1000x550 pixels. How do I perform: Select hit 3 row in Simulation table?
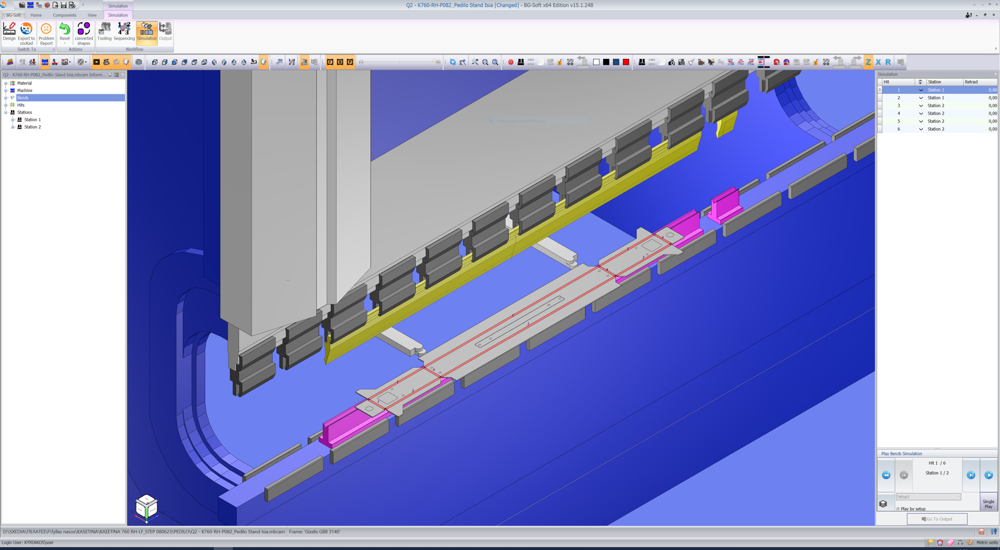tap(938, 105)
